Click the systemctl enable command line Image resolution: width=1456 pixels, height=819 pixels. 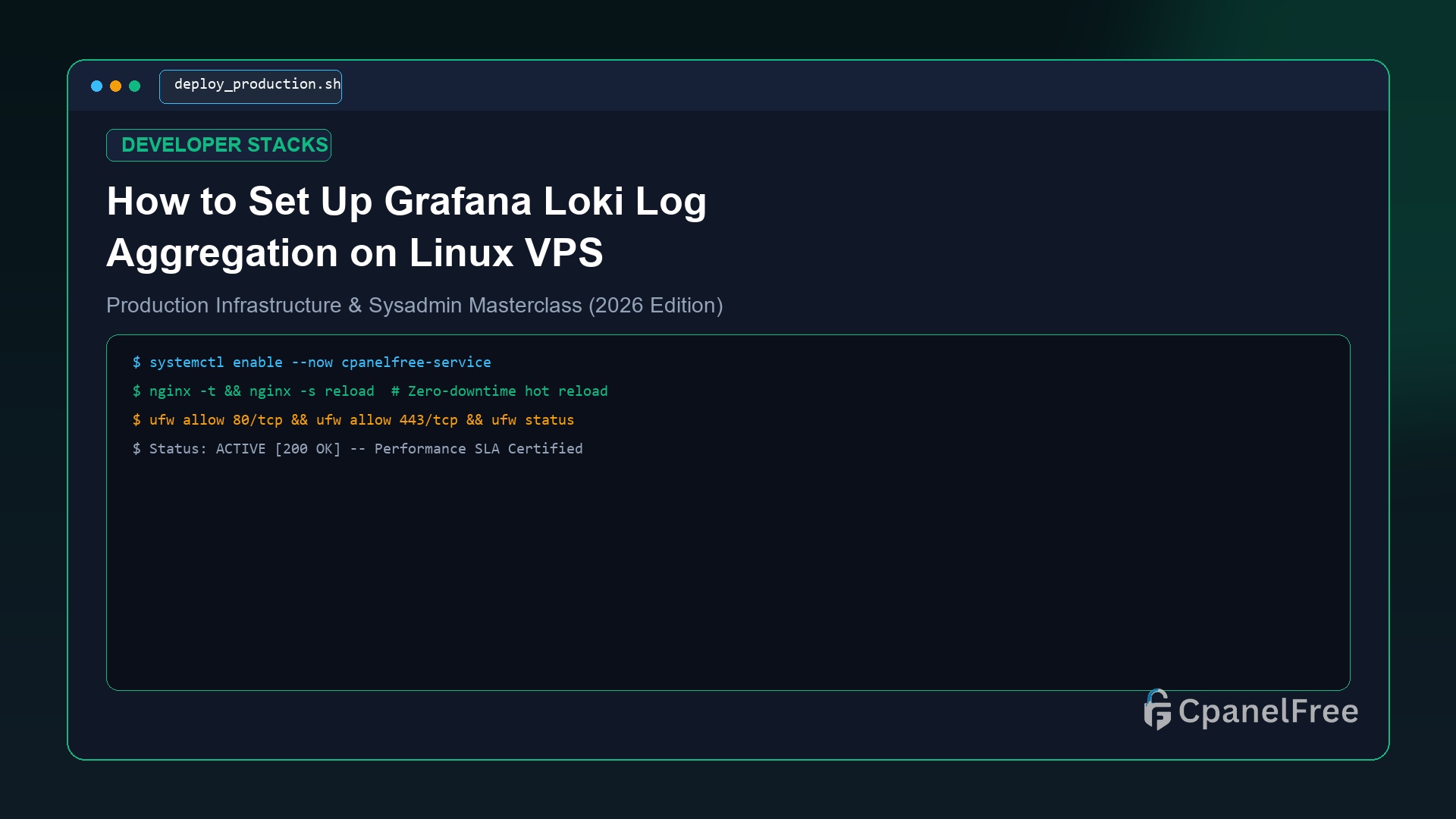(312, 362)
